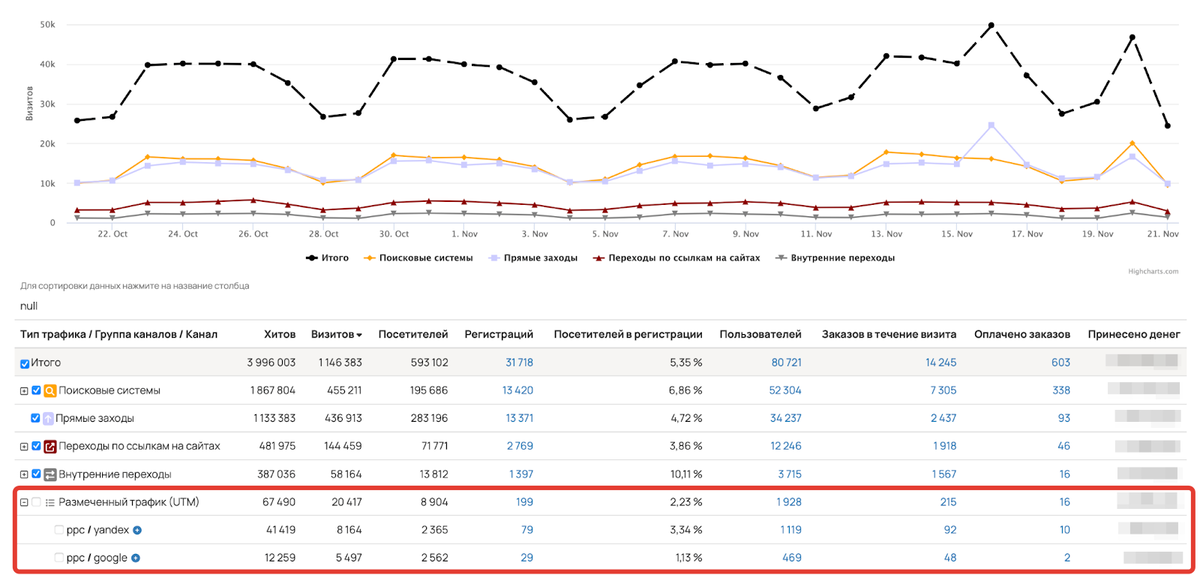Sort table by Регистраций column
Screen dimensions: 1200x575
501,334
